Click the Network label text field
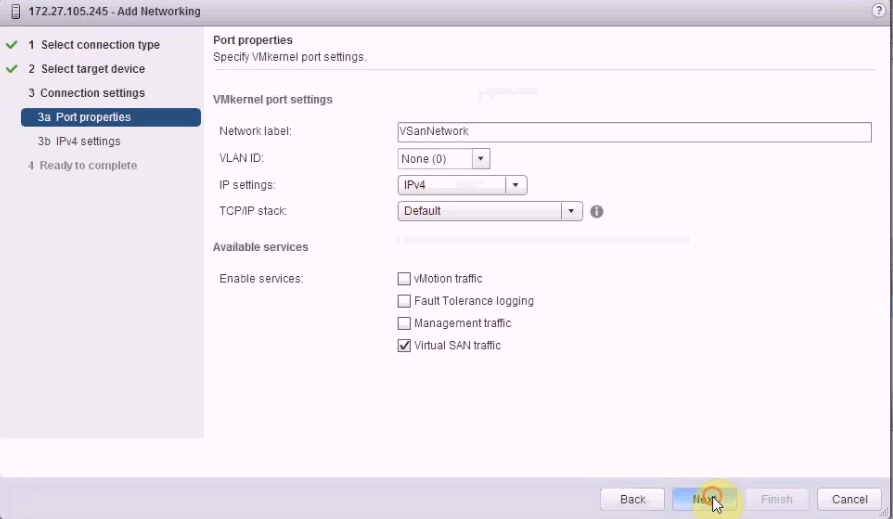This screenshot has height=519, width=893. point(634,132)
